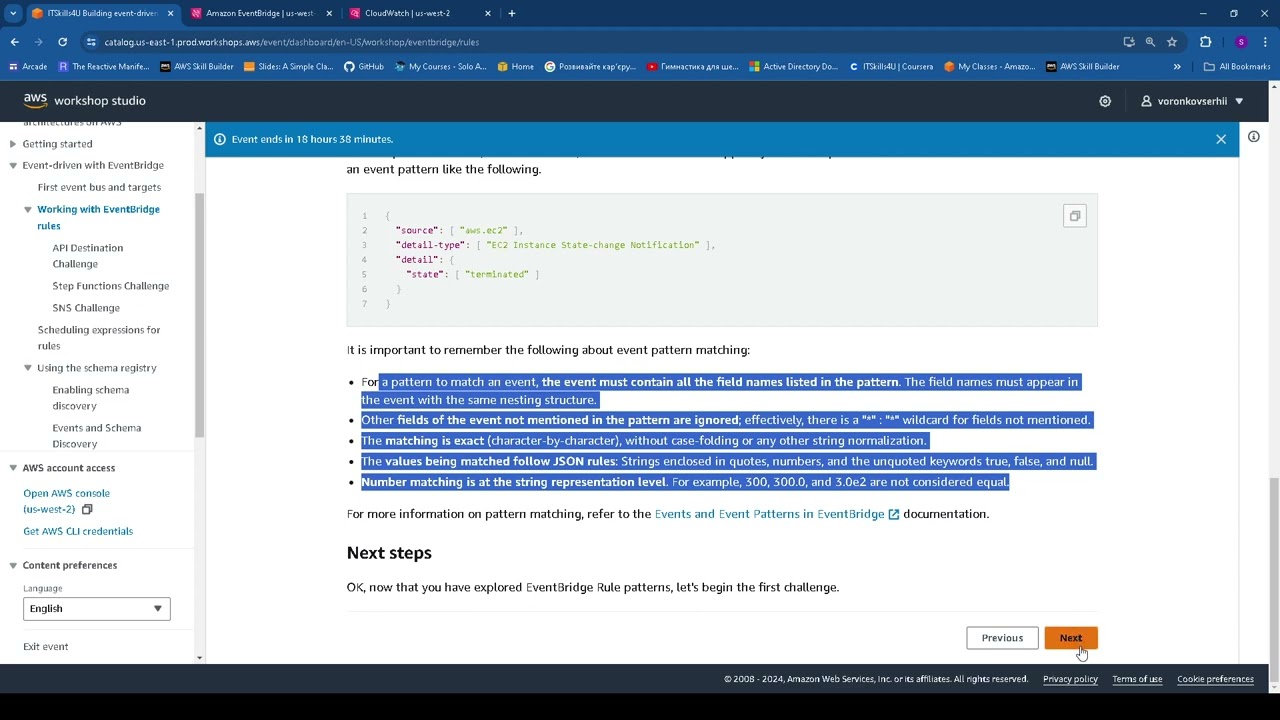Open SNS Challenge page
Screen dimensions: 1280x720
pyautogui.click(x=86, y=308)
